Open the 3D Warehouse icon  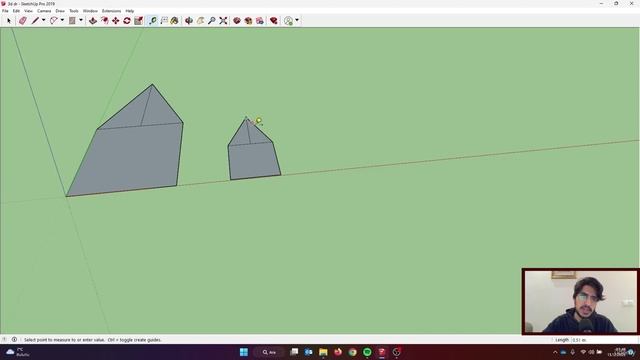point(237,20)
